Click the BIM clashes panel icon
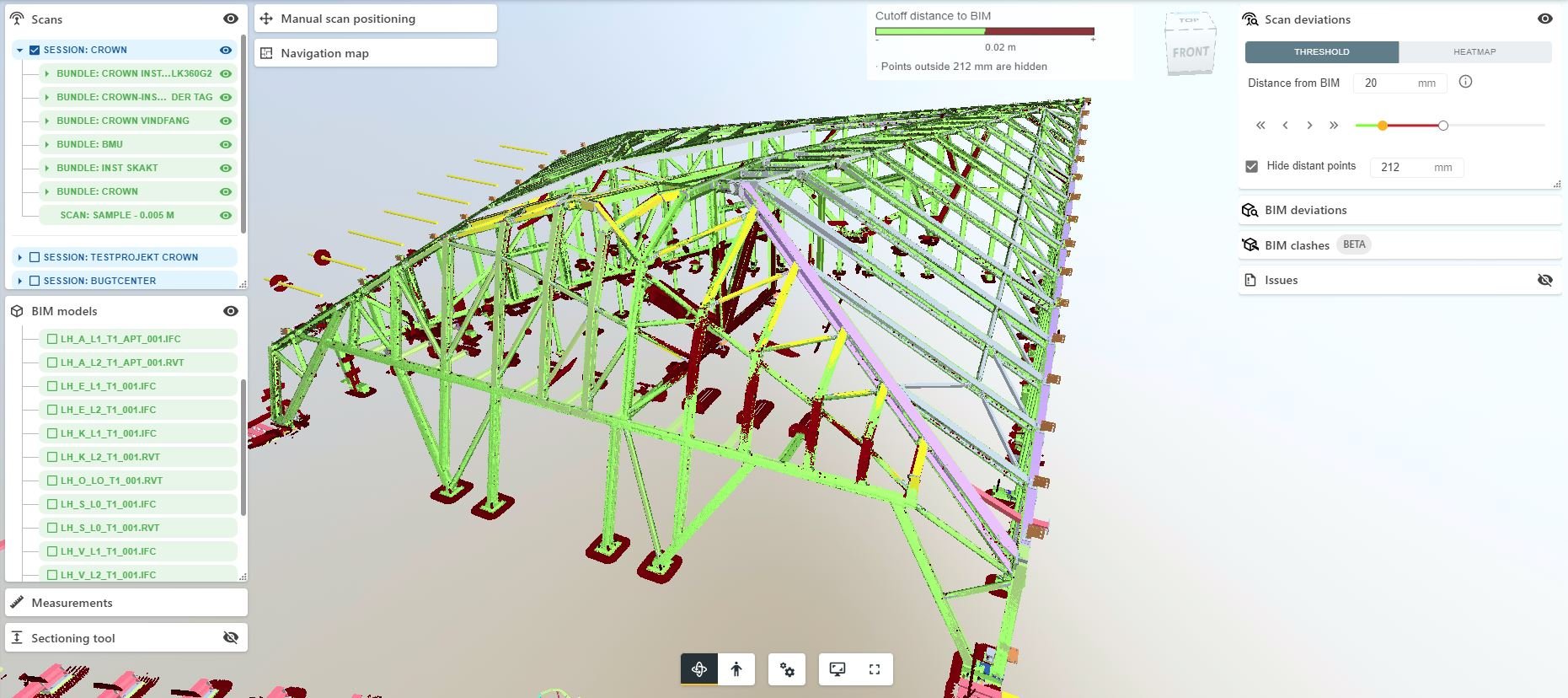 (x=1250, y=245)
